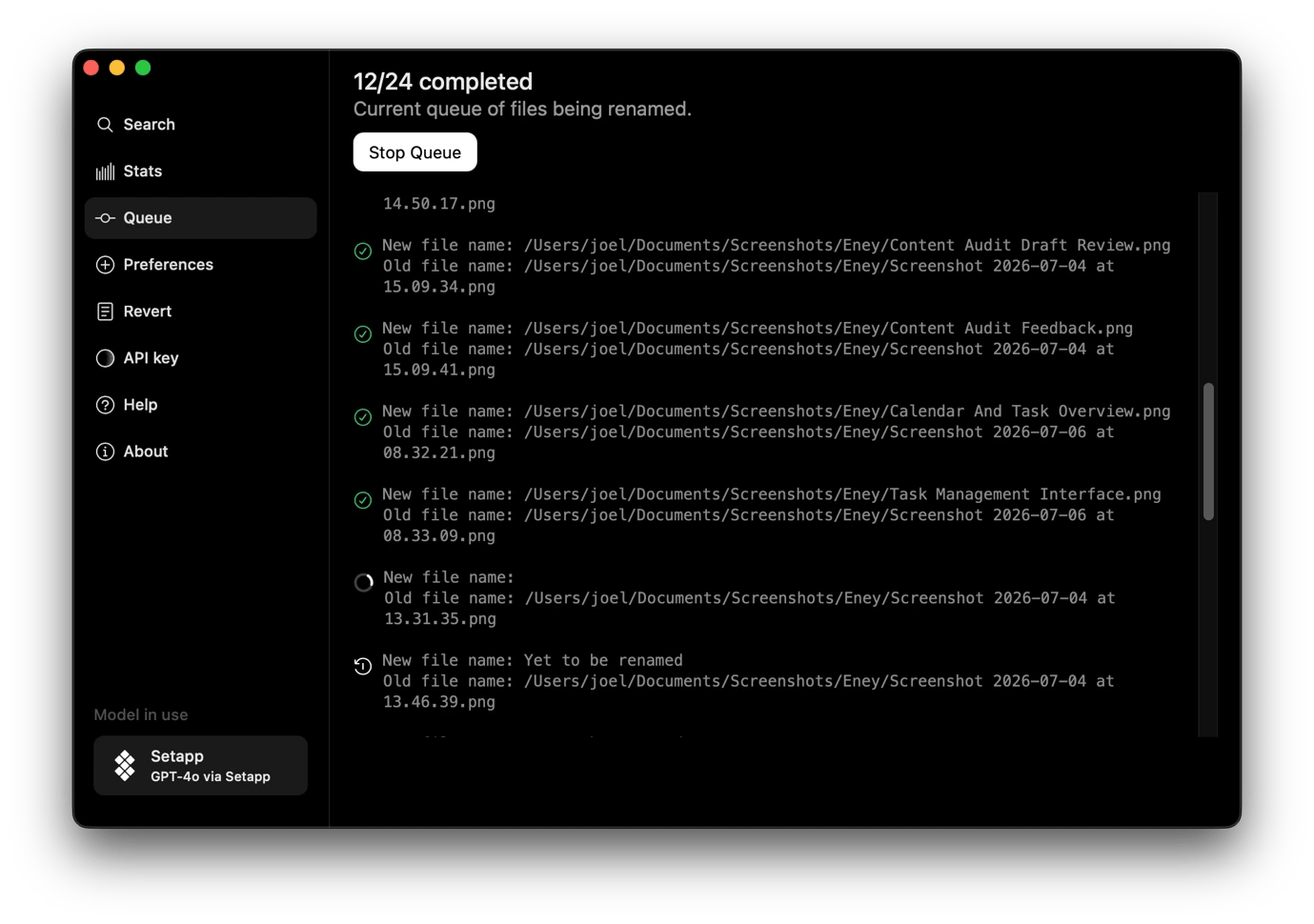Click the 'GPT-4o via Setapp' text

[211, 776]
